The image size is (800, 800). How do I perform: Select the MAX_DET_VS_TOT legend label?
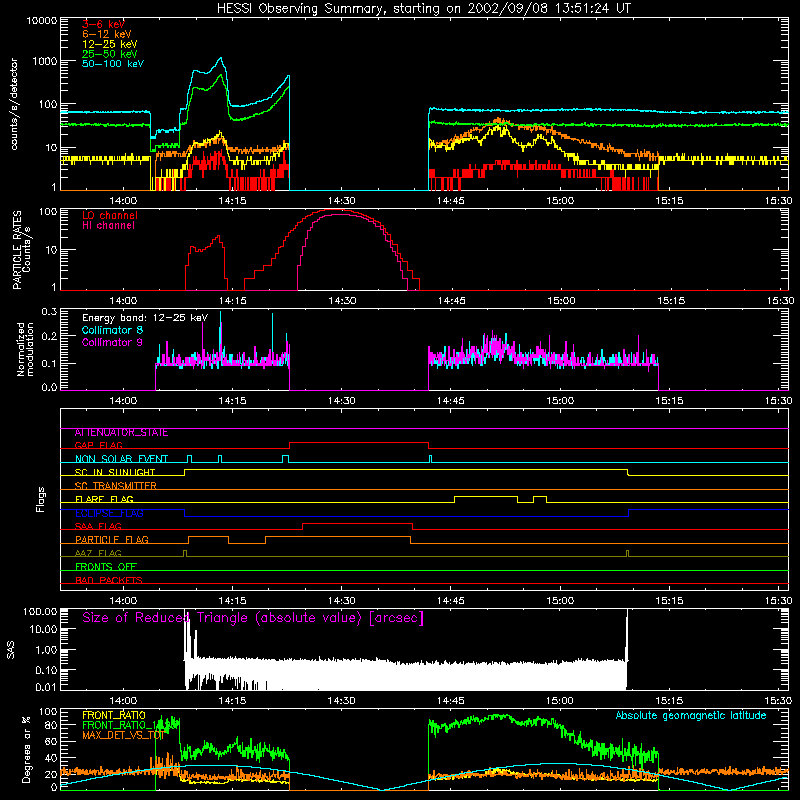tap(123, 736)
